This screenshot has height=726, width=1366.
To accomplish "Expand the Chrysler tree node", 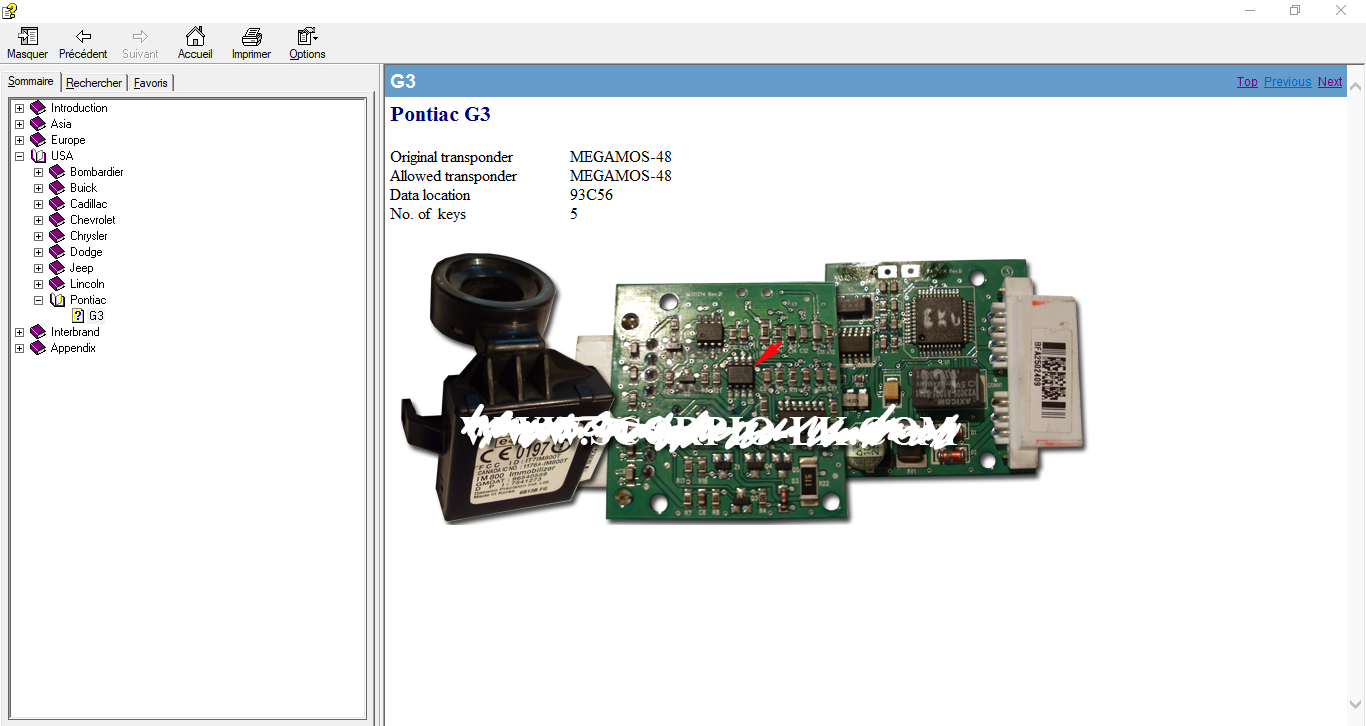I will [x=38, y=236].
